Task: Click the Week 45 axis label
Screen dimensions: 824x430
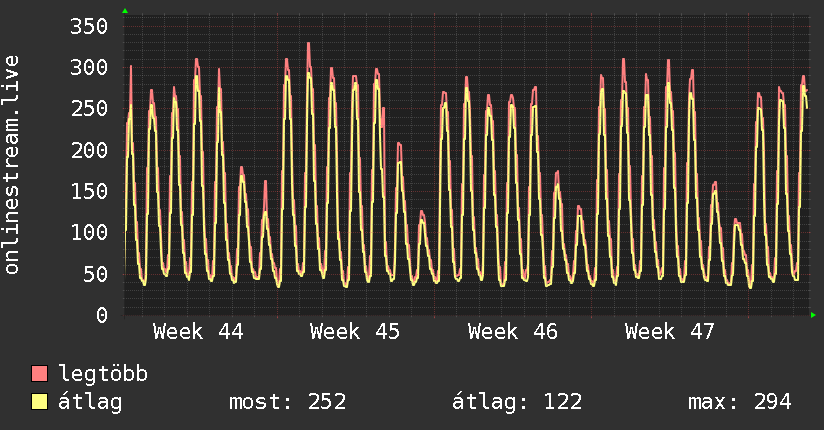Action: 355,332
